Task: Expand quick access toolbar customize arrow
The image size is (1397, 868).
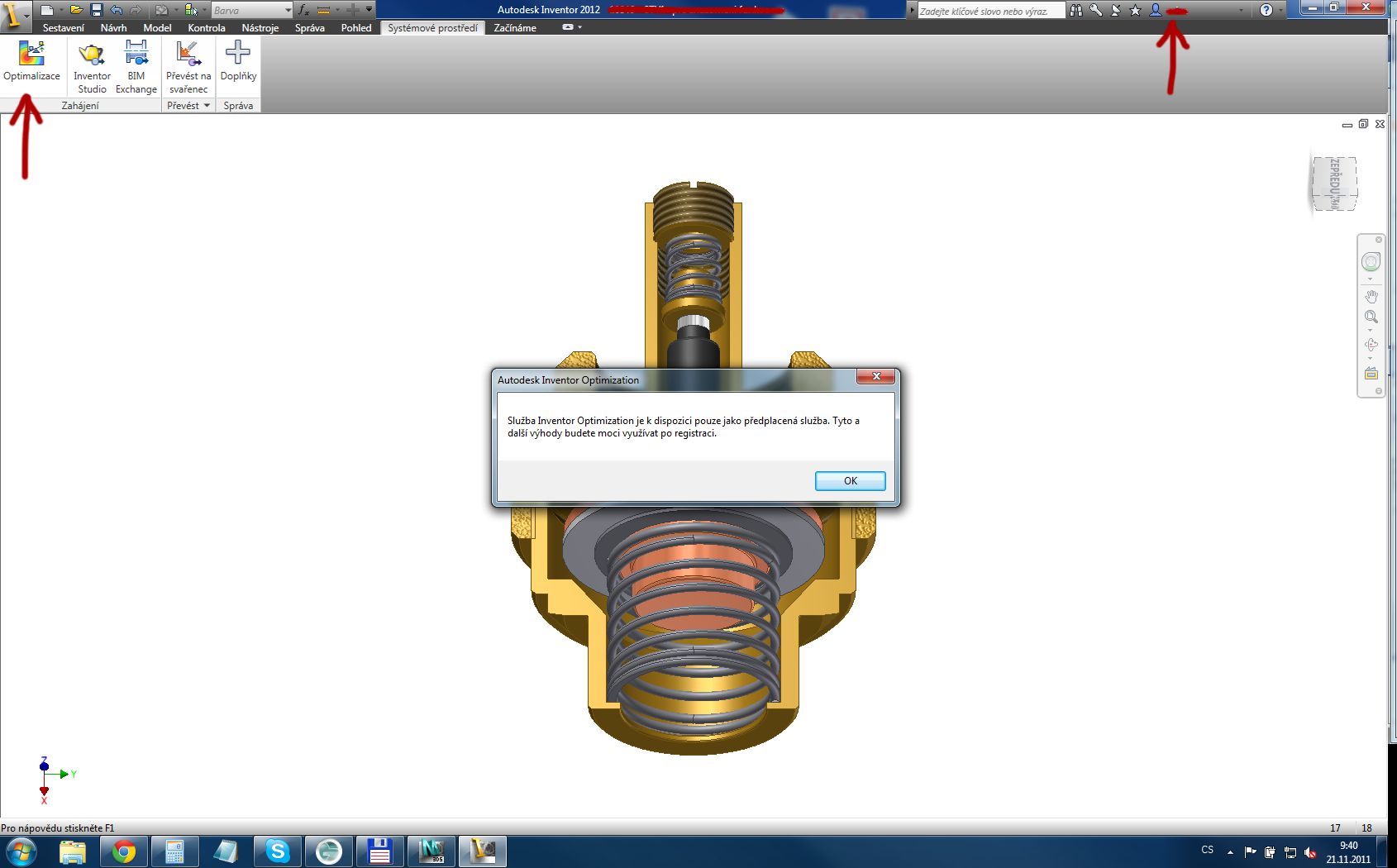Action: click(x=369, y=10)
